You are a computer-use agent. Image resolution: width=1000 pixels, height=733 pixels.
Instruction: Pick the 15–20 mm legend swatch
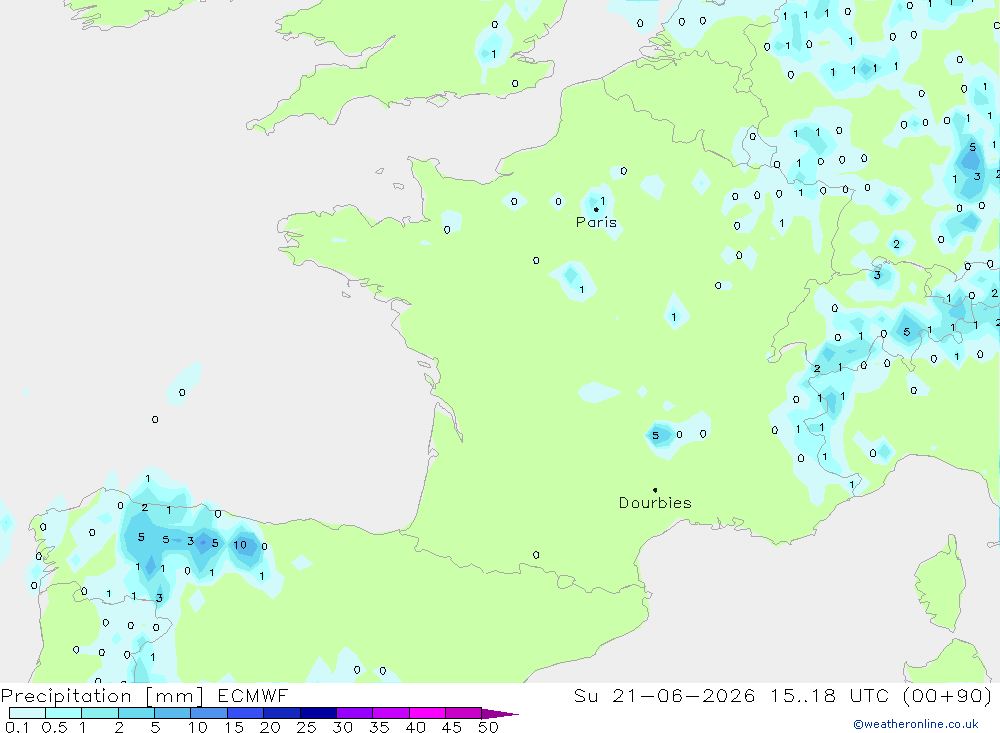[x=246, y=713]
